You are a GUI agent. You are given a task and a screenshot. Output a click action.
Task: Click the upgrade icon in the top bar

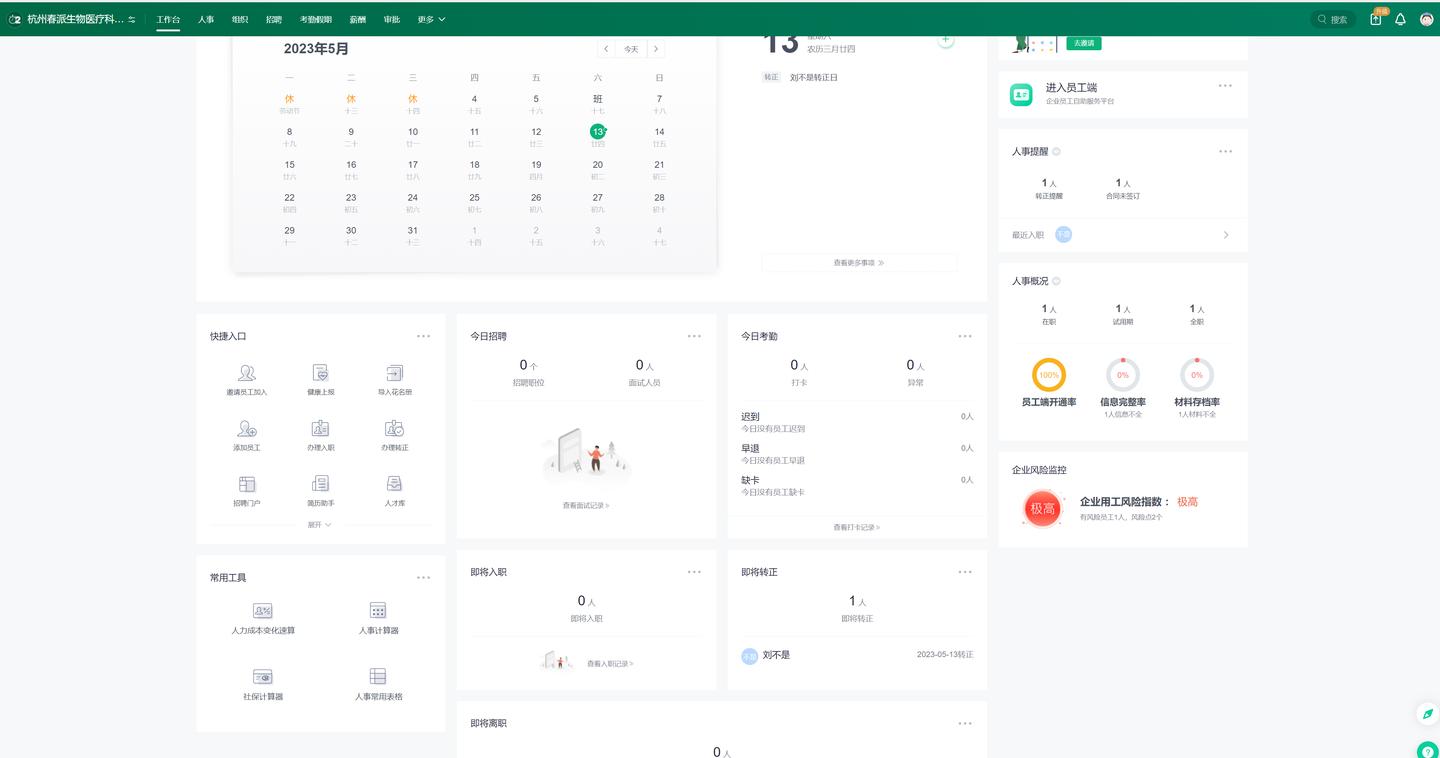tap(1376, 19)
